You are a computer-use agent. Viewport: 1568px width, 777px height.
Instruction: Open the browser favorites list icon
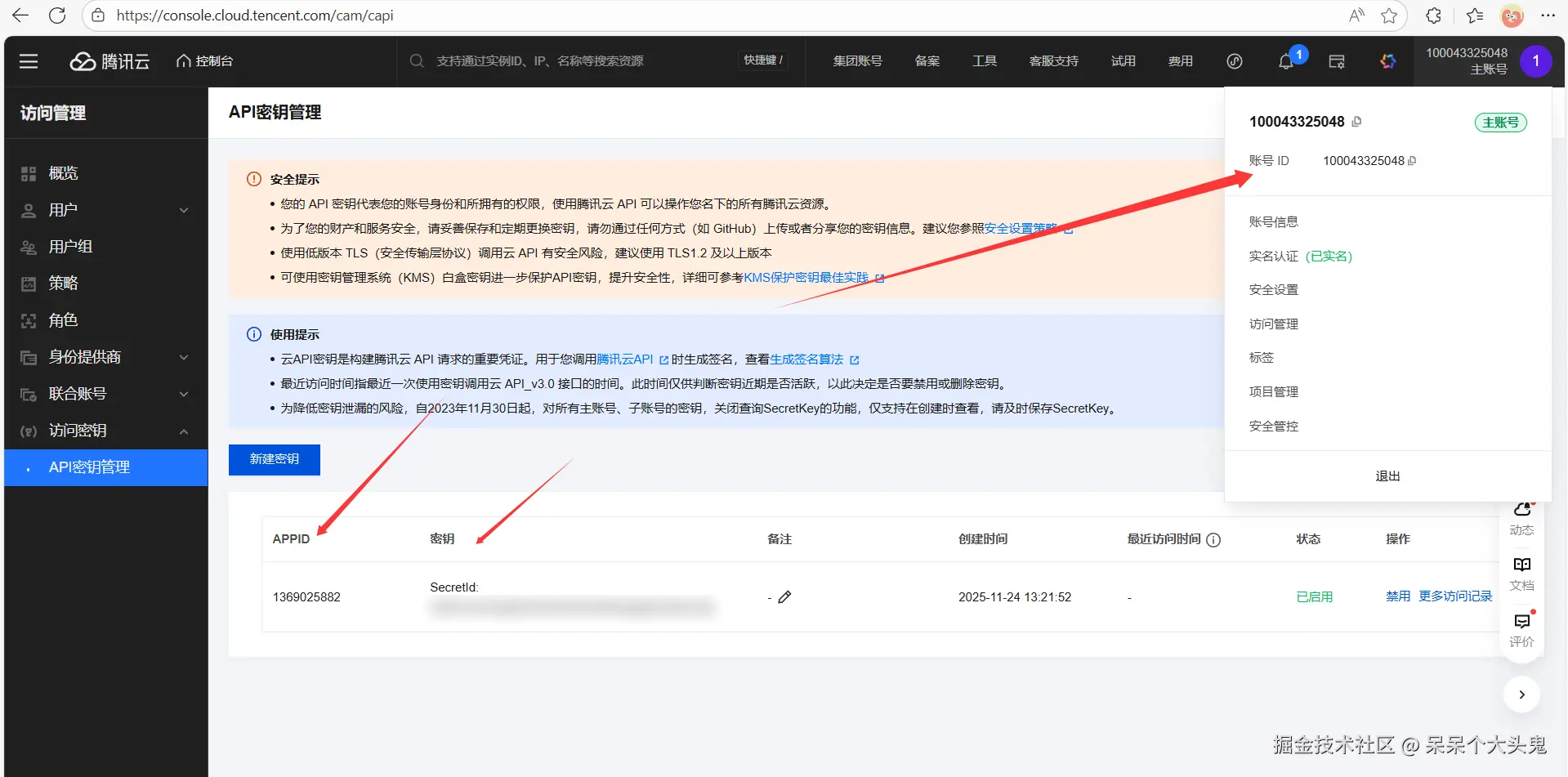click(1475, 16)
